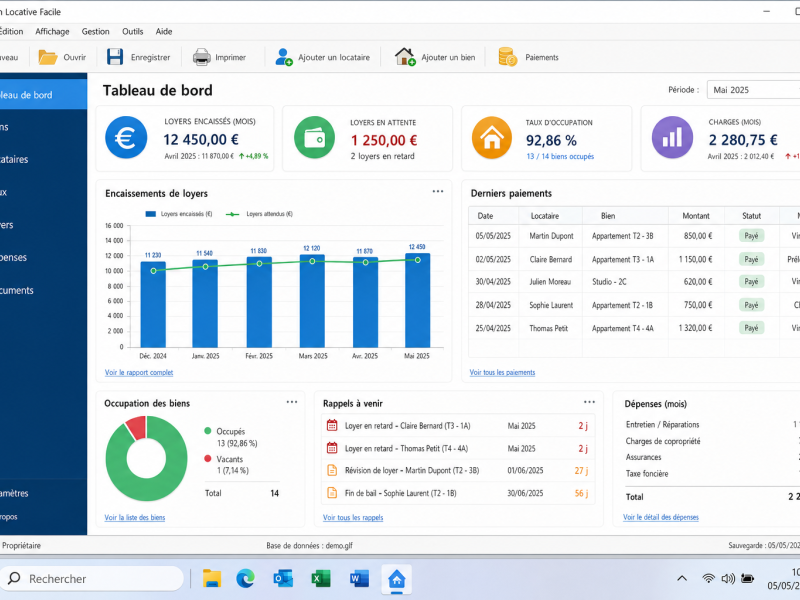Click the Paiements coins icon
This screenshot has height=600, width=800.
pos(508,57)
